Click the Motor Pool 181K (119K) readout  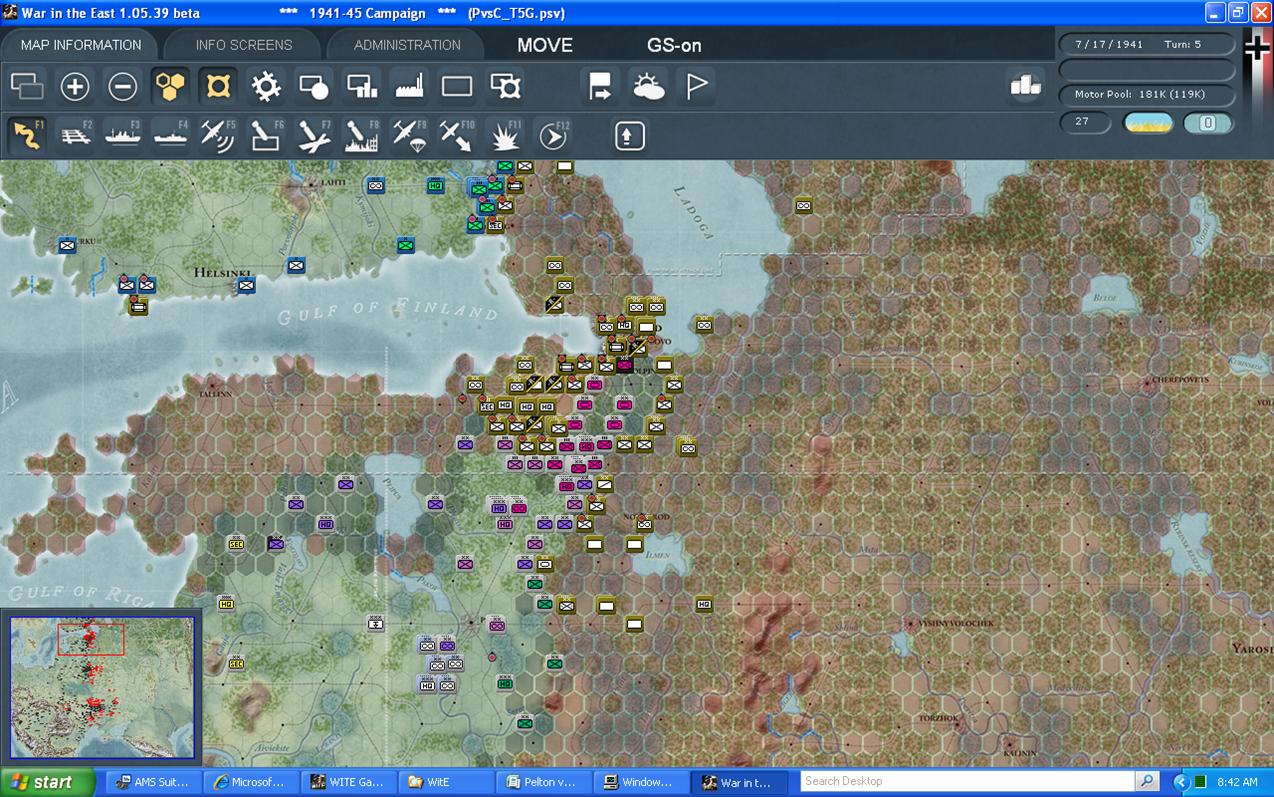coord(1147,94)
